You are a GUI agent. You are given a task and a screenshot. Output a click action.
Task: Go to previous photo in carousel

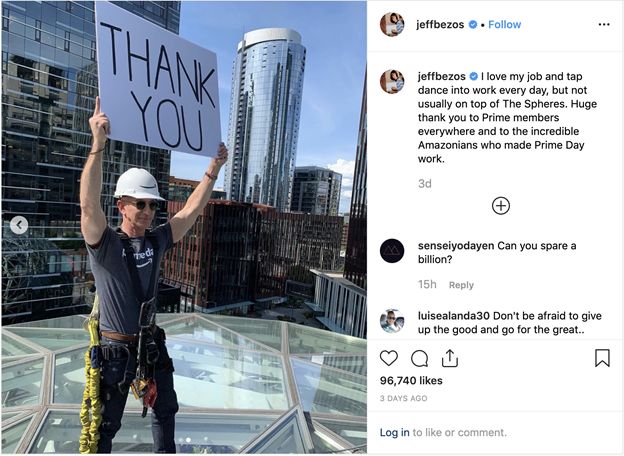click(19, 225)
